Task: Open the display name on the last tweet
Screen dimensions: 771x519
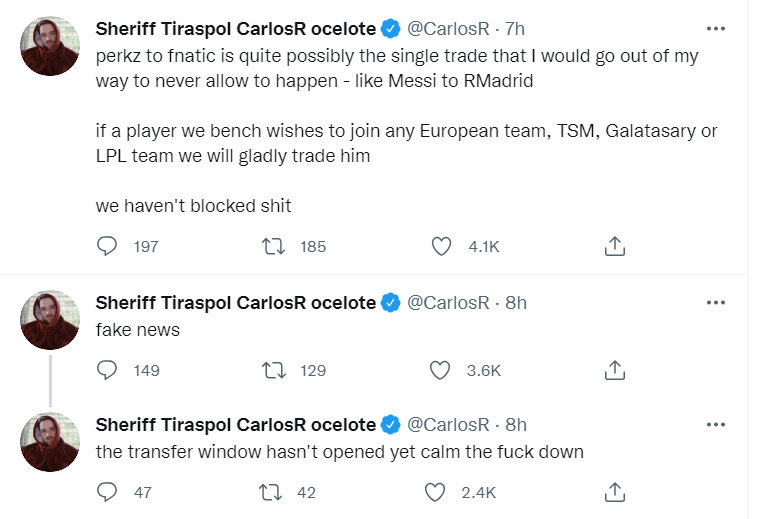Action: [x=235, y=425]
